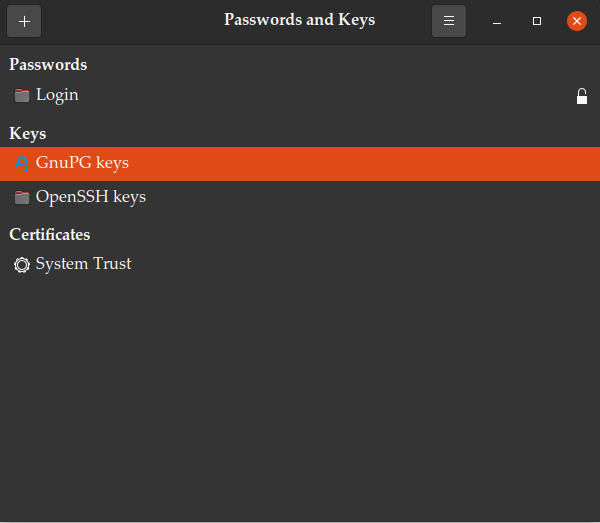The height and width of the screenshot is (523, 600).
Task: Click the Certificates section heading
Action: click(x=50, y=234)
